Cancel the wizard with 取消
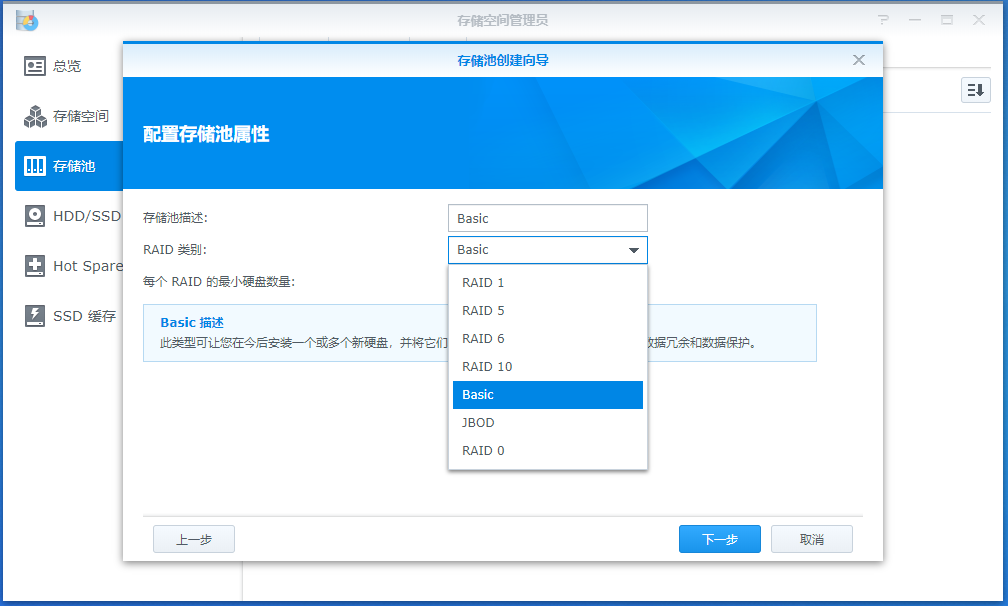The height and width of the screenshot is (606, 1008). [811, 538]
